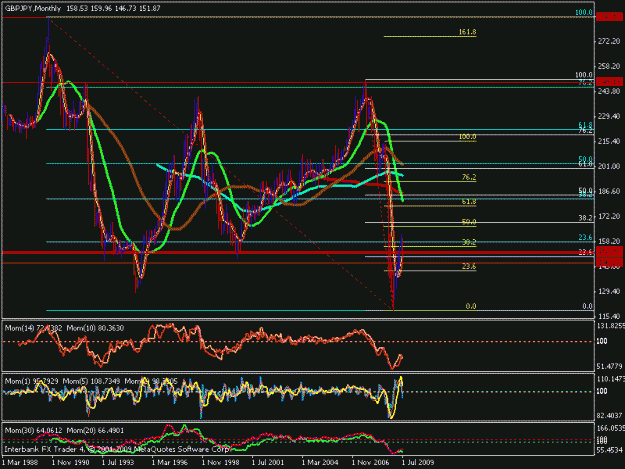
Task: Select the 1 Mar 1996 date label
Action: tap(170, 462)
